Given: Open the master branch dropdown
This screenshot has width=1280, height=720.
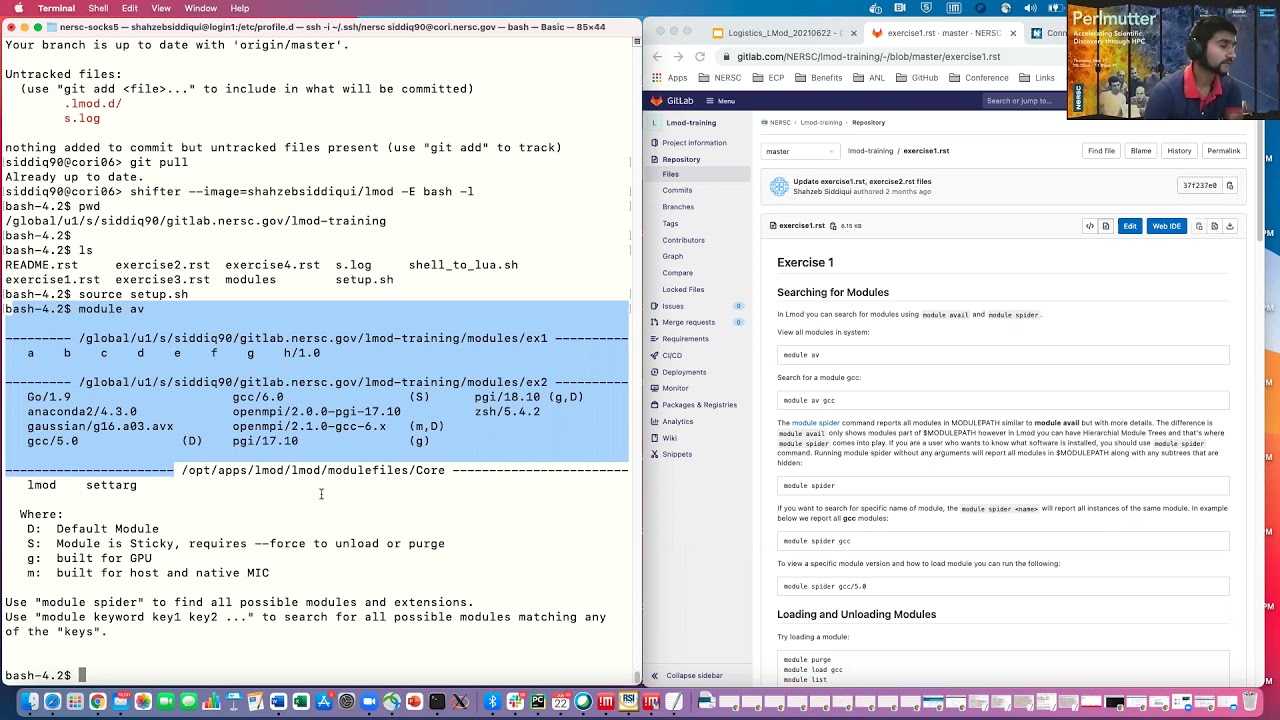Looking at the screenshot, I should tap(800, 151).
